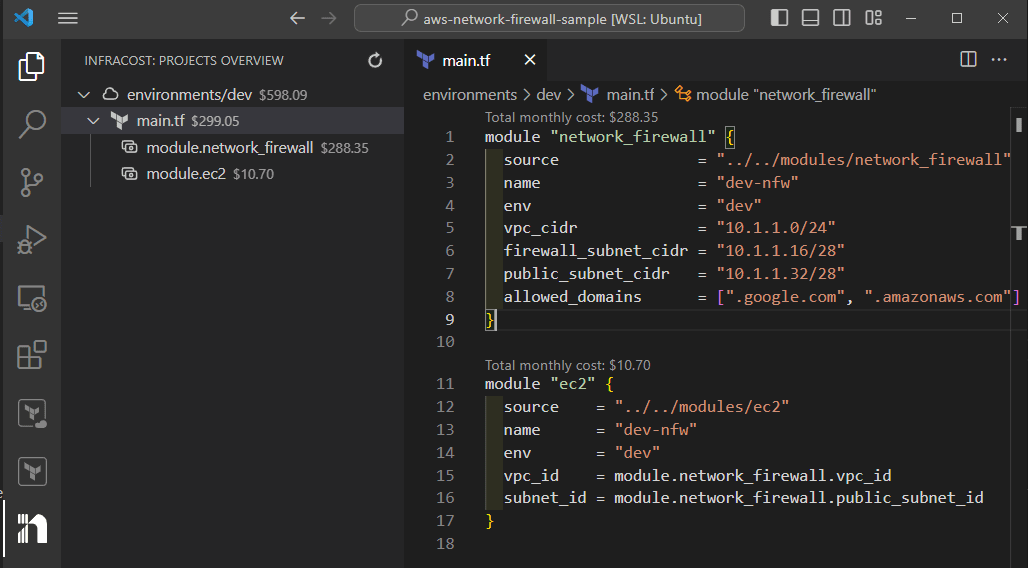The width and height of the screenshot is (1028, 568).
Task: Click the INFRACOST: PROJECTS OVERVIEW panel title
Action: pyautogui.click(x=184, y=60)
